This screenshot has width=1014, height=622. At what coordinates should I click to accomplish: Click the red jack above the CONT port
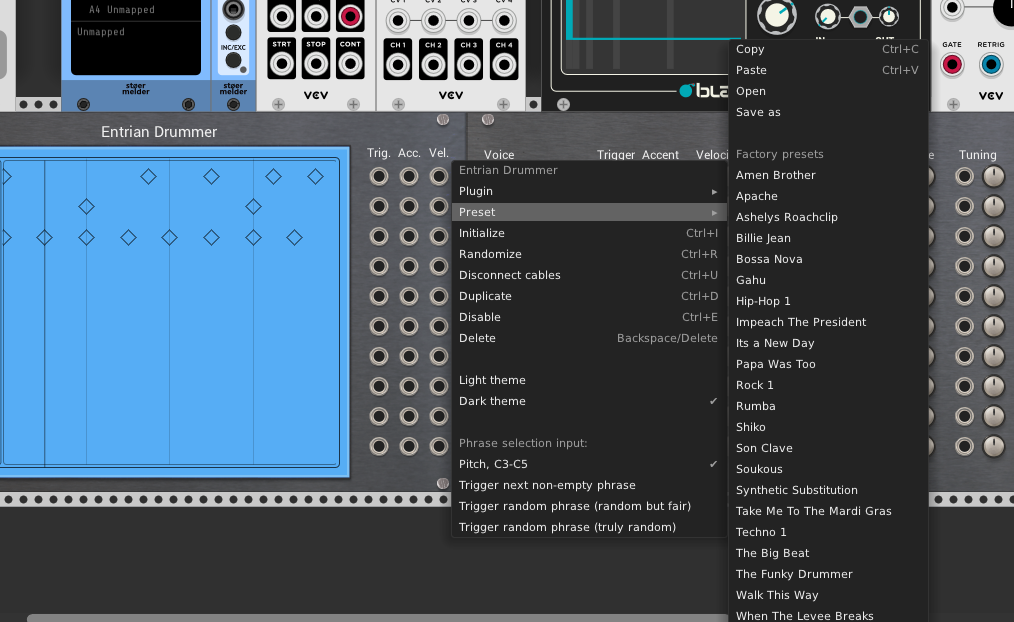click(x=350, y=16)
